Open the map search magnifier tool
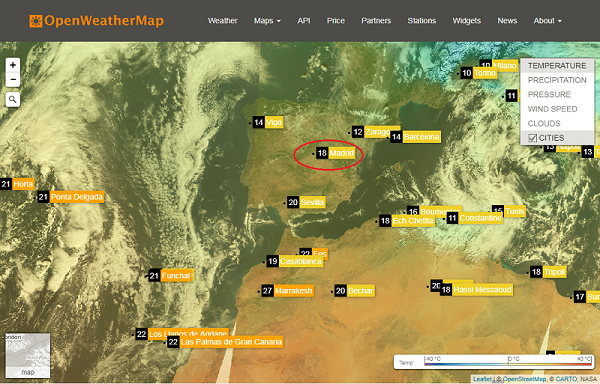This screenshot has width=600, height=384. tap(13, 99)
